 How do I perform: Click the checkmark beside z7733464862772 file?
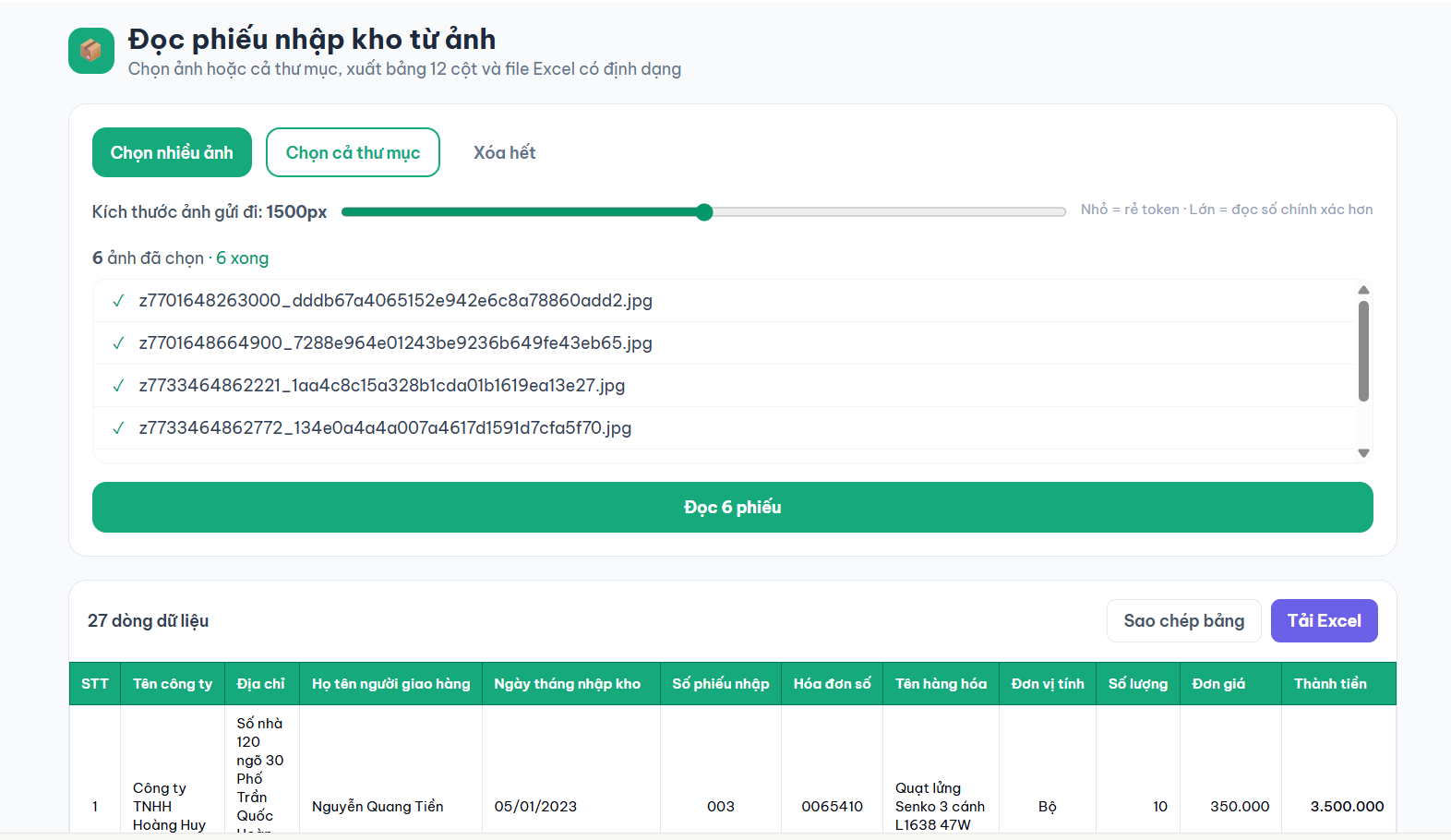click(118, 428)
